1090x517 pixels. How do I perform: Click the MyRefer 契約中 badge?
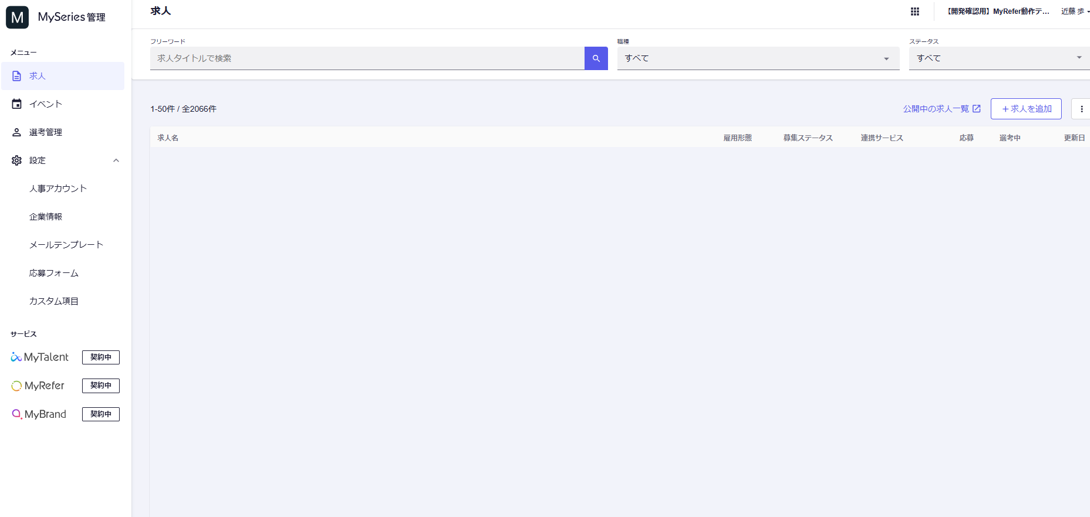[100, 386]
